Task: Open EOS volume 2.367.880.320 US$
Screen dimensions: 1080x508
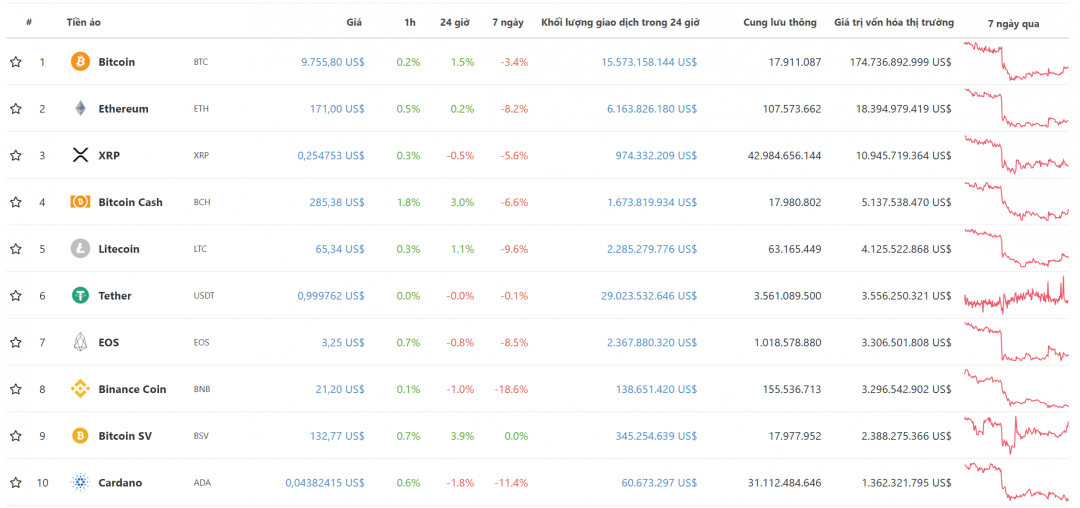Action: pyautogui.click(x=652, y=342)
